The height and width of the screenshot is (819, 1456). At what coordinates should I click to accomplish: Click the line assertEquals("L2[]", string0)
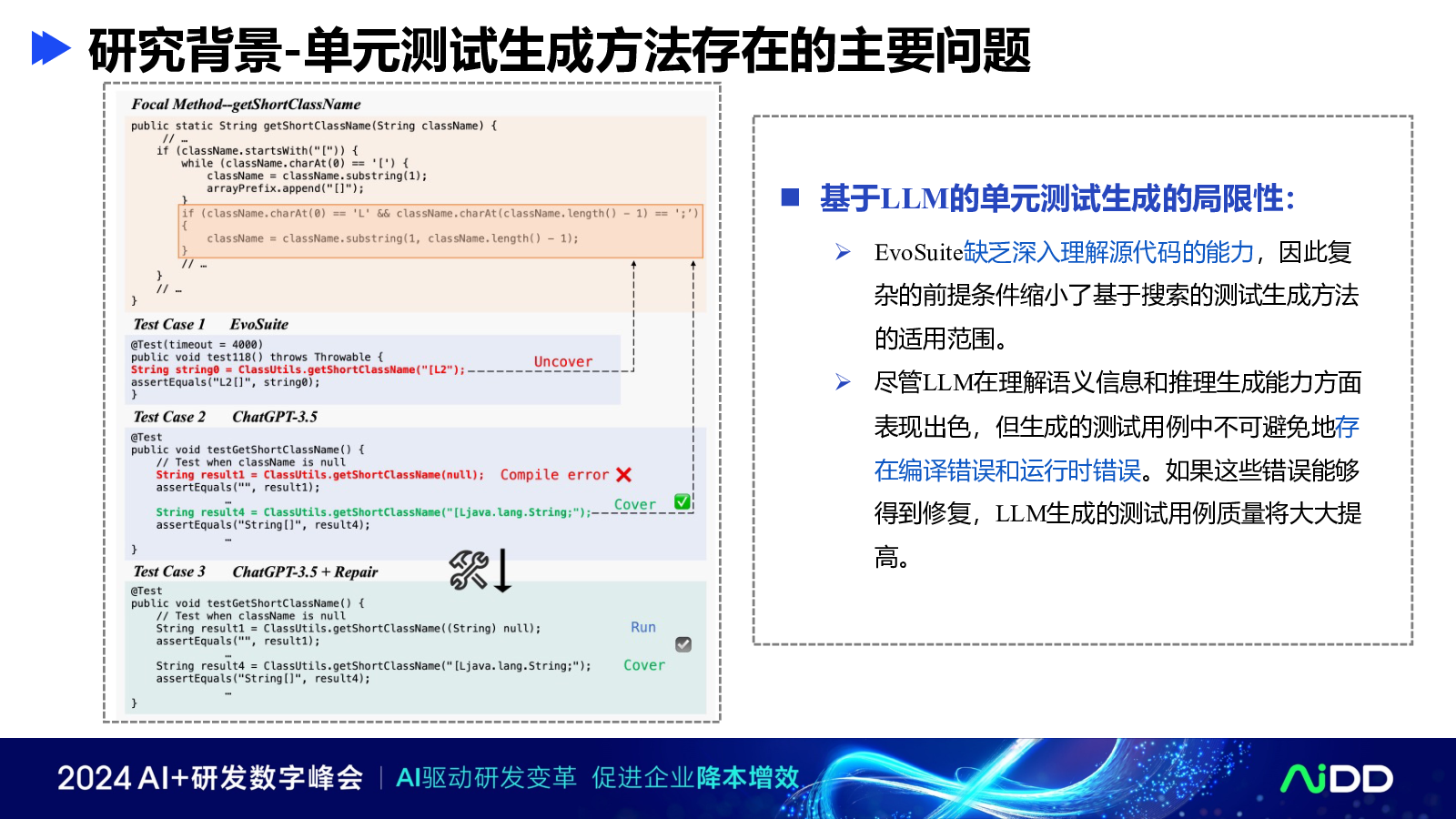(x=225, y=382)
